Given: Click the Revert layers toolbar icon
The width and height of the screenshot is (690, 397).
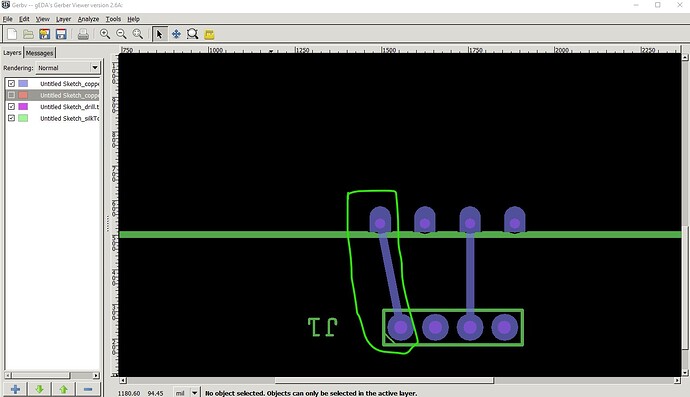Looking at the screenshot, I should [x=44, y=34].
